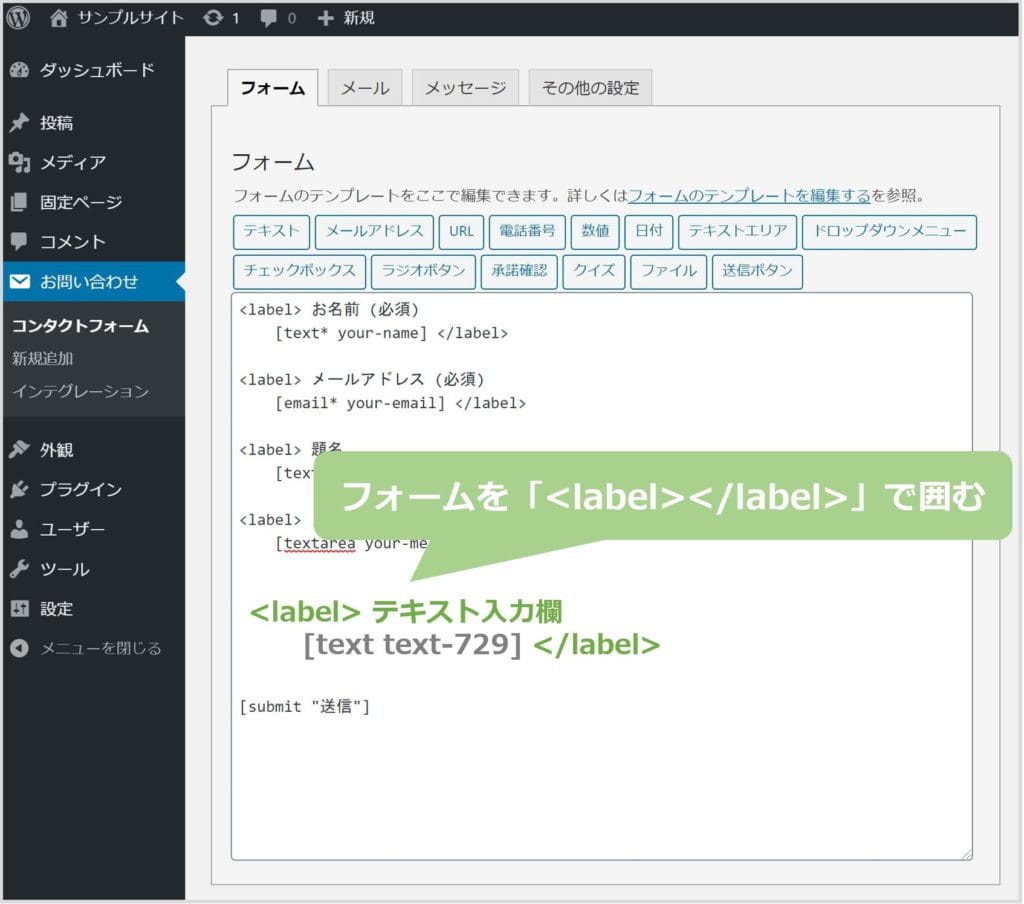
Task: Click the textarea resize handle corner
Action: point(967,854)
